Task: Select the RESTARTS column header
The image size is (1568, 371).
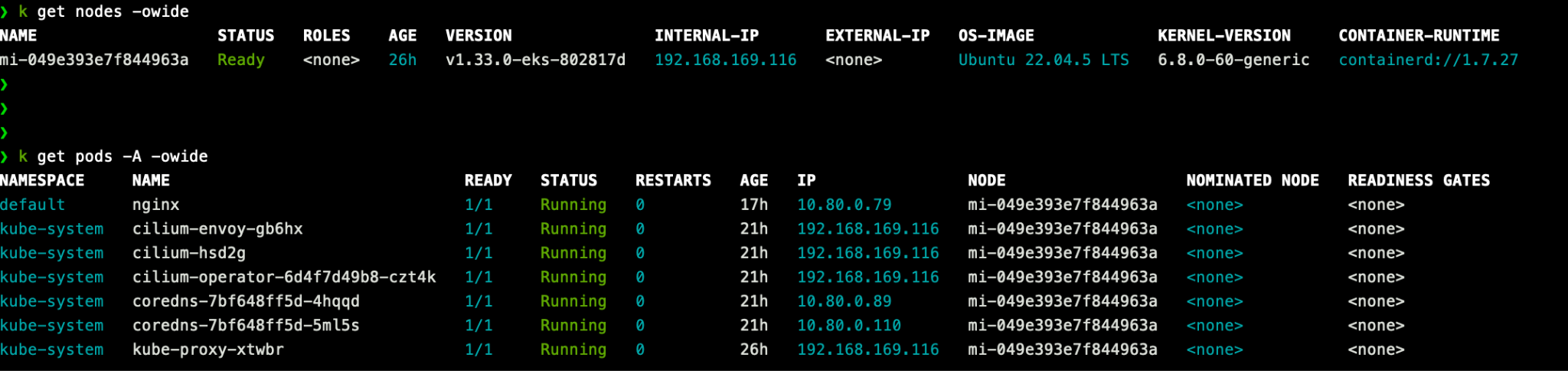Action: (x=673, y=180)
